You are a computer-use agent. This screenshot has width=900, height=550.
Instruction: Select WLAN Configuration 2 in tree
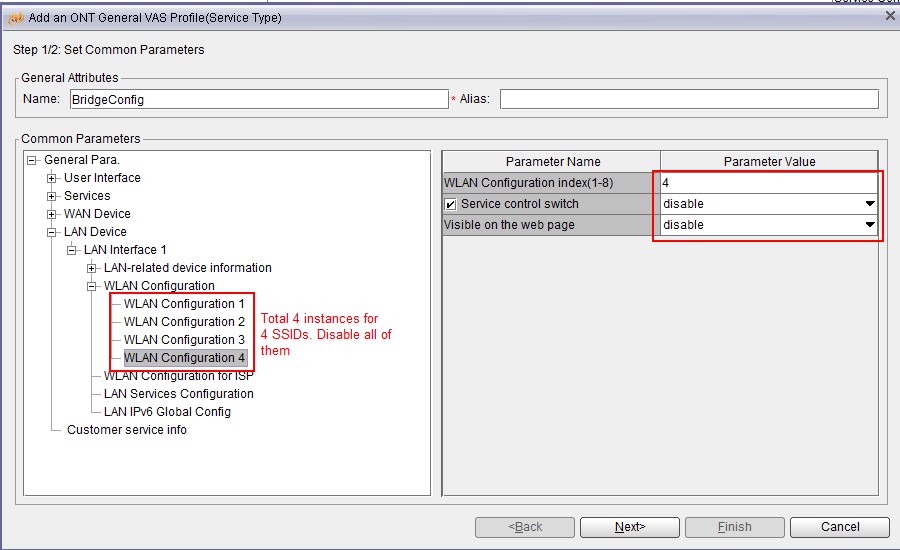(184, 322)
